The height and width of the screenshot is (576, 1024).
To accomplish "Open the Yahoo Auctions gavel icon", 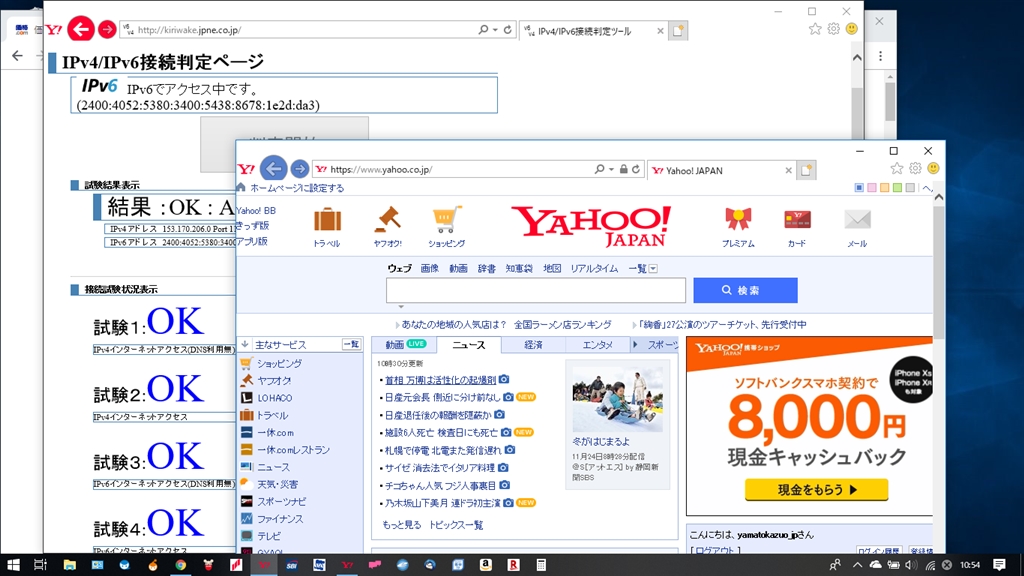I will pos(387,220).
